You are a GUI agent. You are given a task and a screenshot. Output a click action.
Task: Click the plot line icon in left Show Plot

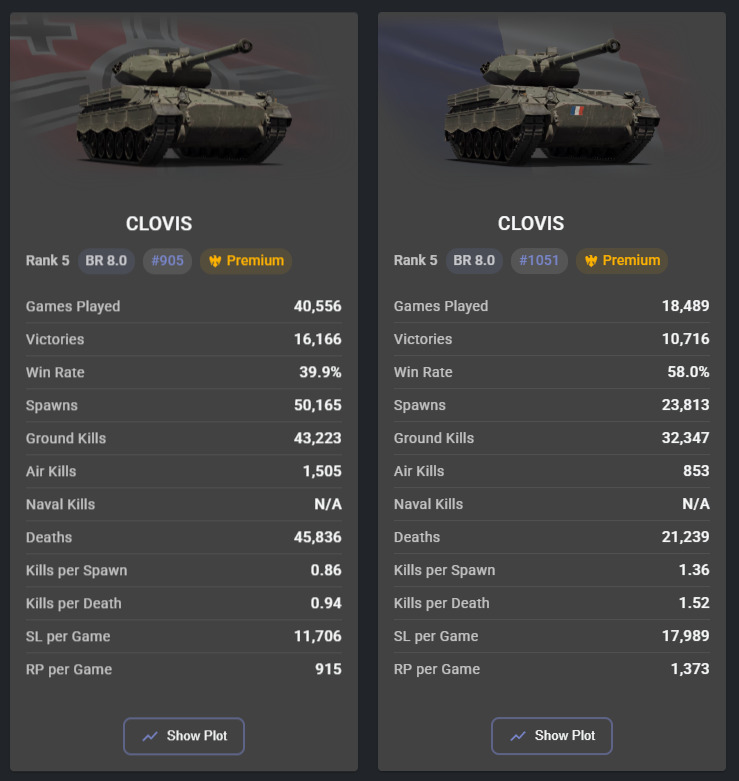tap(150, 736)
